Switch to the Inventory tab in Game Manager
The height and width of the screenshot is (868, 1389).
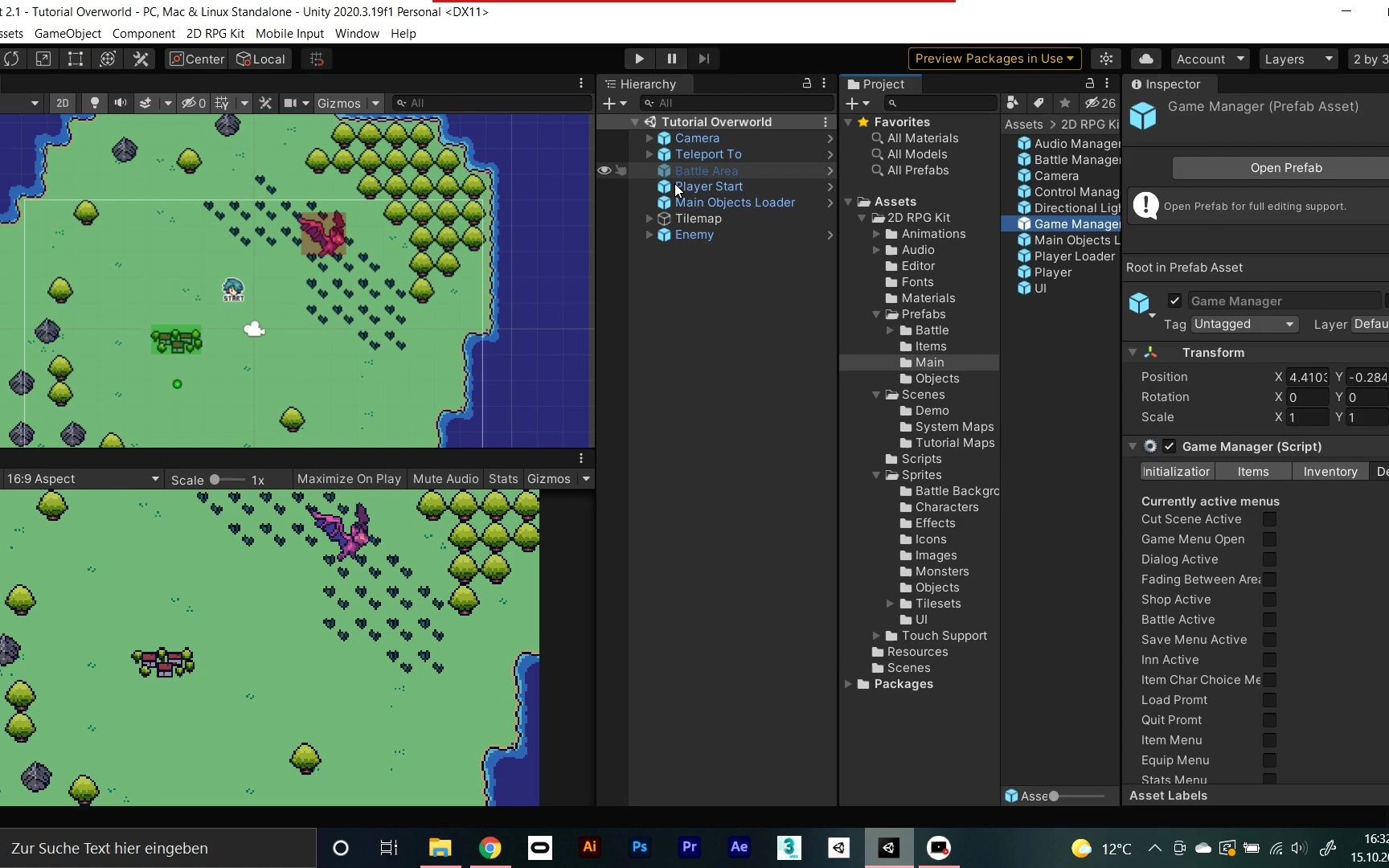click(1330, 472)
